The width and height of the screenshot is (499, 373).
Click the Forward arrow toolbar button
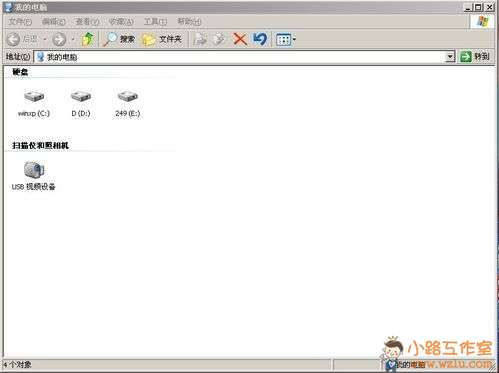tap(59, 39)
